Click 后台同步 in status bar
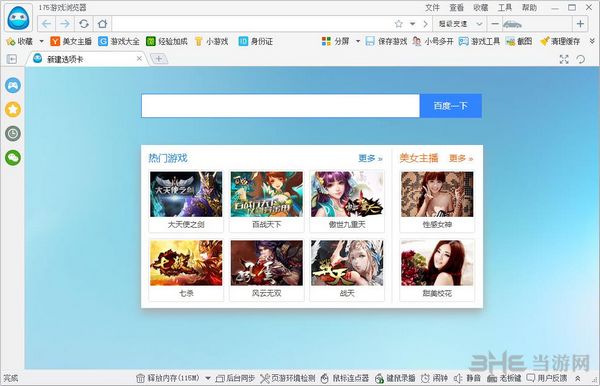This screenshot has width=600, height=386. (235, 378)
